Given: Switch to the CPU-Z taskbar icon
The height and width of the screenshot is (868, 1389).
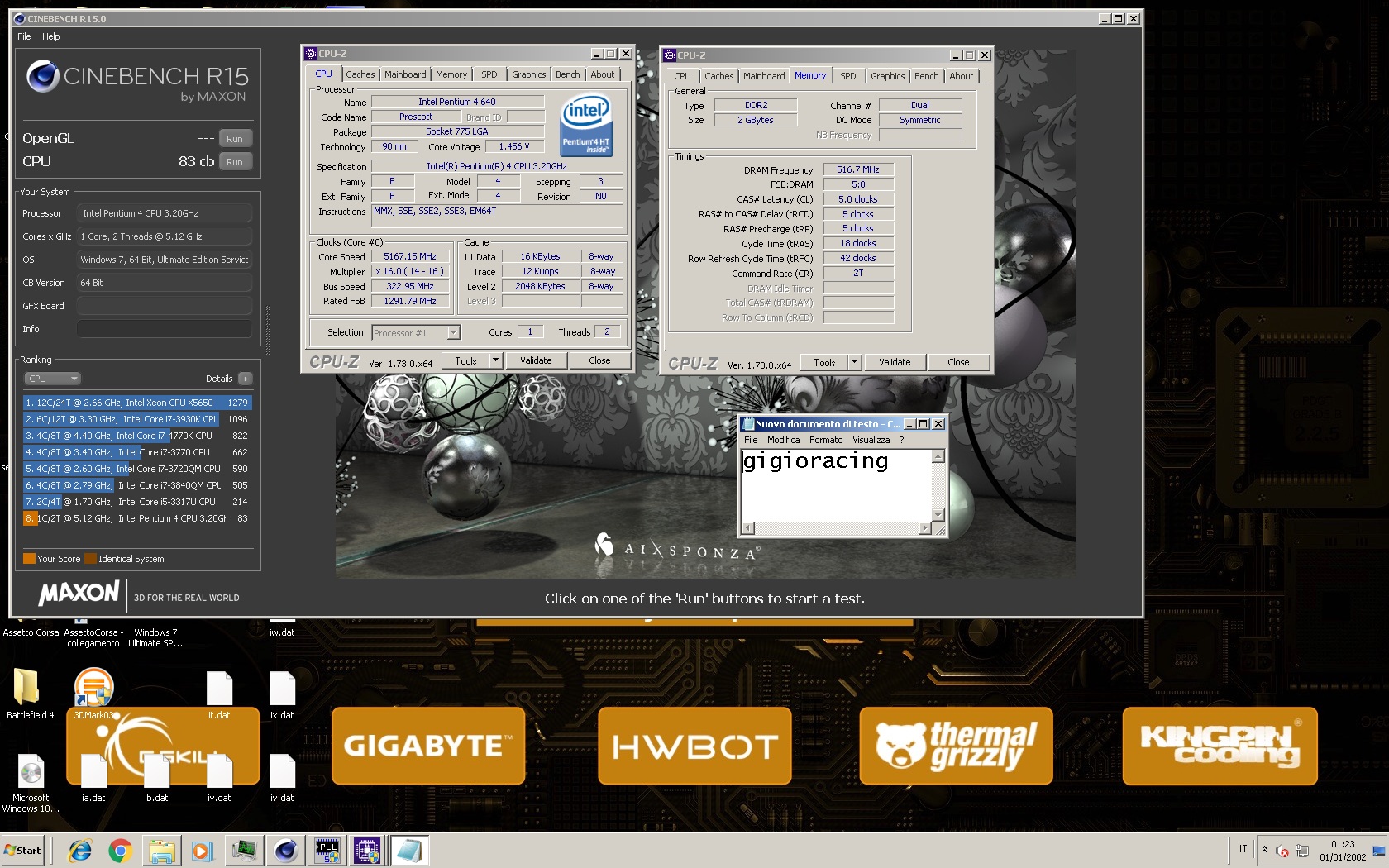Looking at the screenshot, I should point(367,851).
